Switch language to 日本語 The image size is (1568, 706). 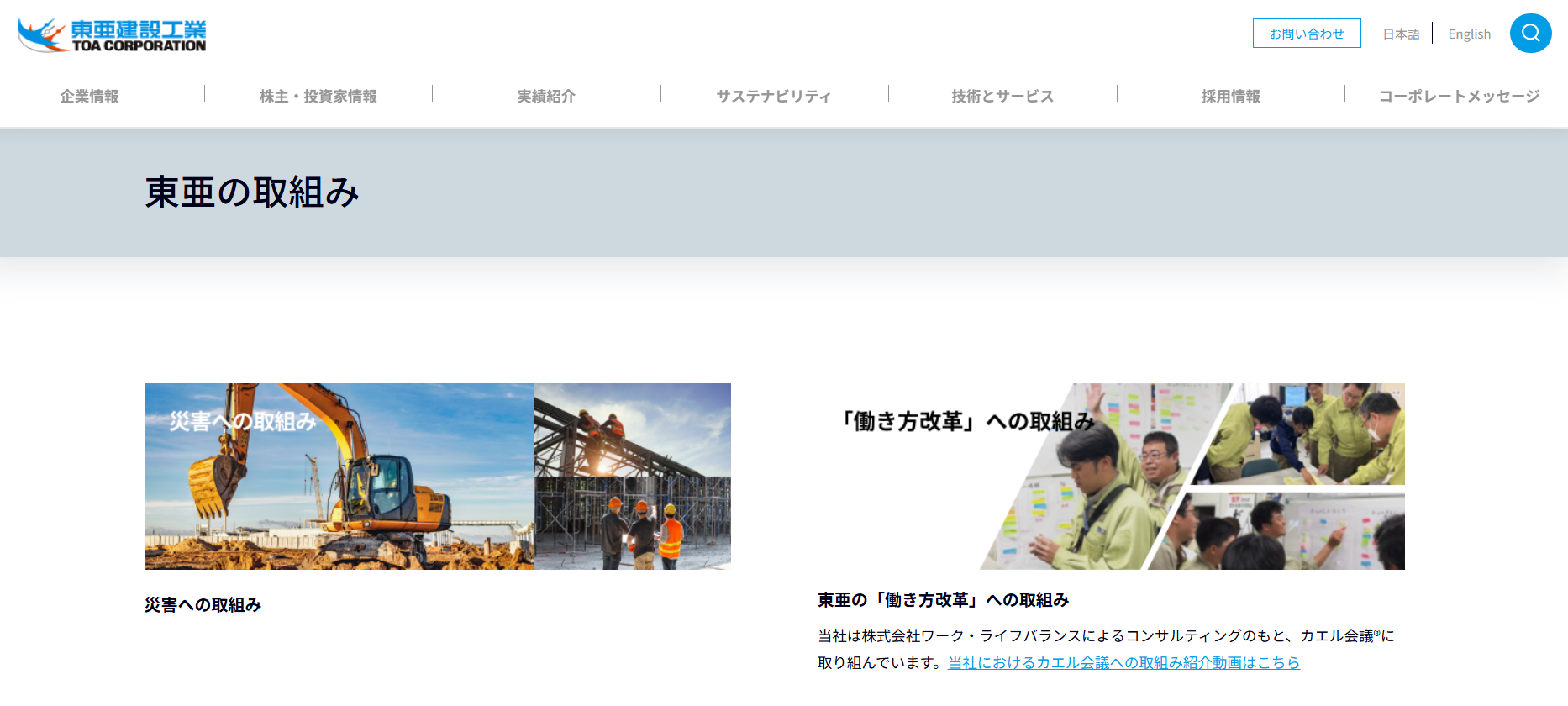click(1401, 34)
